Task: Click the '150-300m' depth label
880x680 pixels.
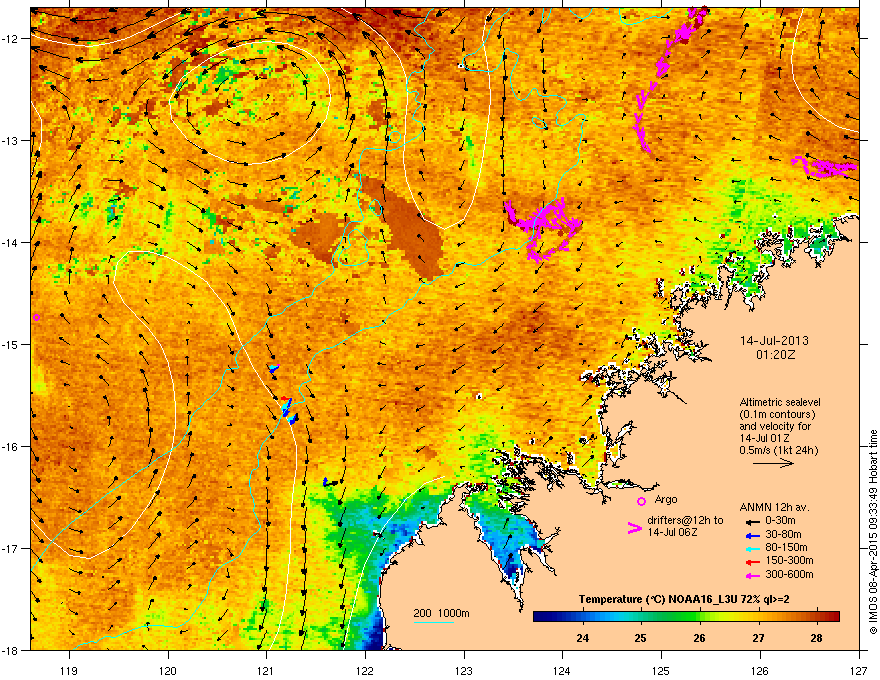Action: (789, 560)
